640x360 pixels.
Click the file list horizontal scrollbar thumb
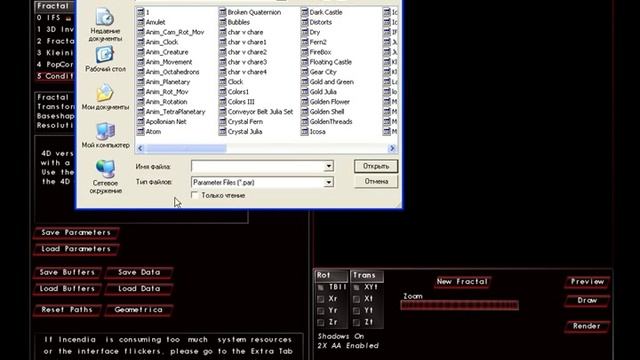tap(185, 148)
